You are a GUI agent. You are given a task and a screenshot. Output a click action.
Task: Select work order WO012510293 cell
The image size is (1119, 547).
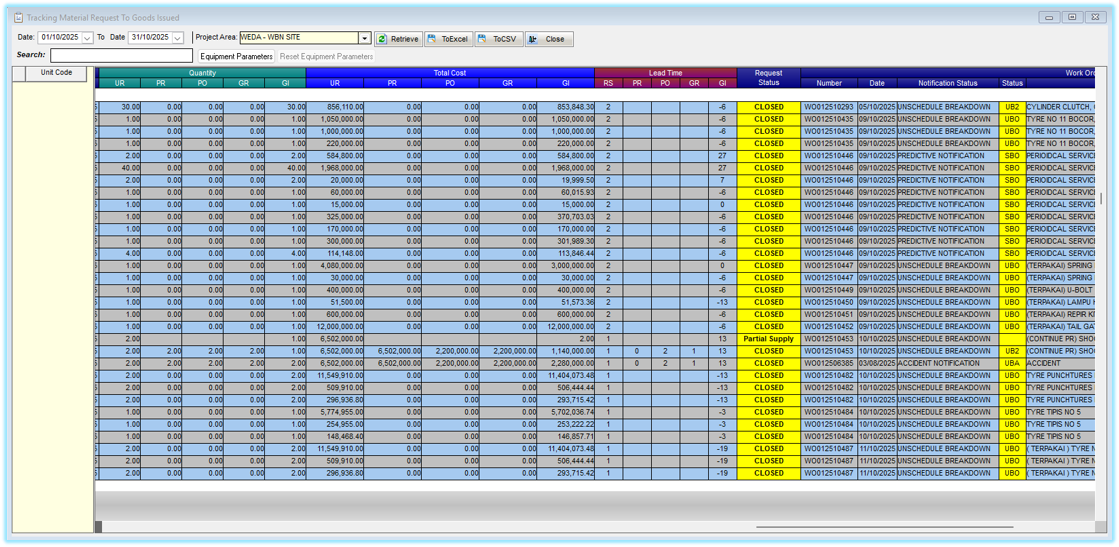829,106
